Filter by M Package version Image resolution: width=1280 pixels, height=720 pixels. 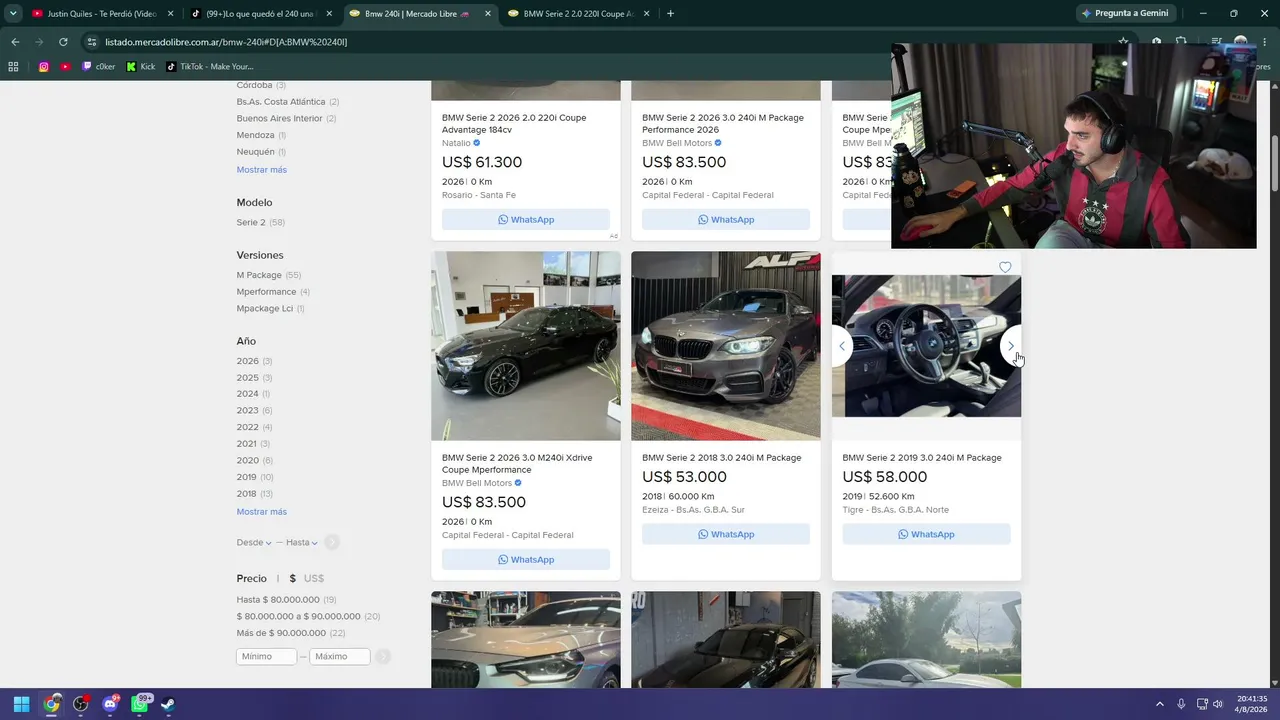click(269, 275)
